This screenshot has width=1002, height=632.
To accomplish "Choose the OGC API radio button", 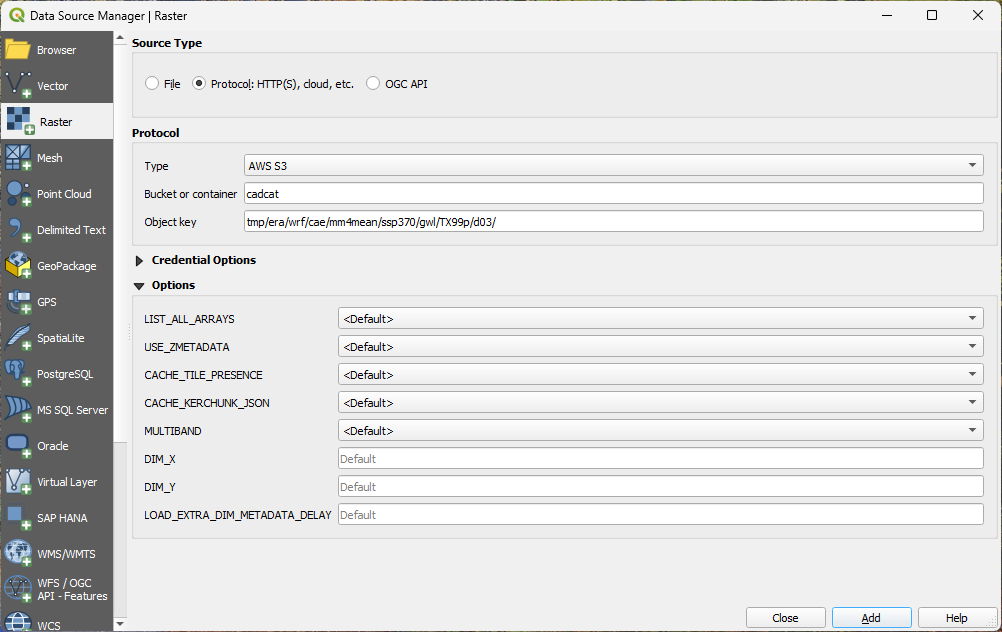I will [373, 84].
